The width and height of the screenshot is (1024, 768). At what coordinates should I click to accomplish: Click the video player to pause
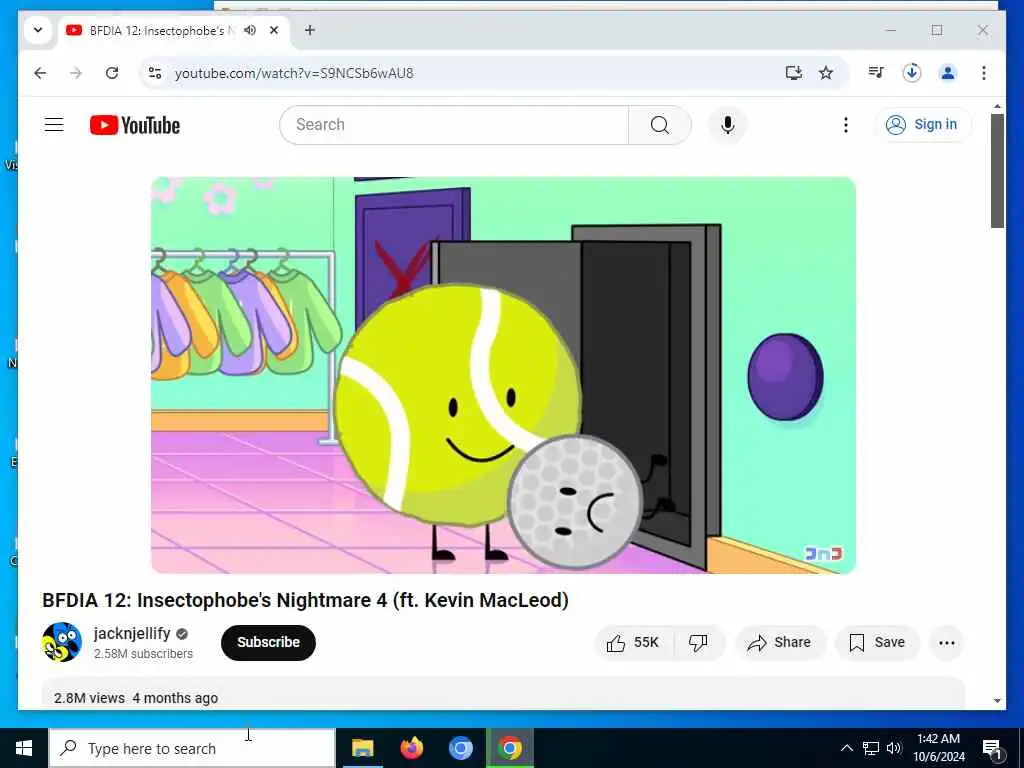(504, 375)
